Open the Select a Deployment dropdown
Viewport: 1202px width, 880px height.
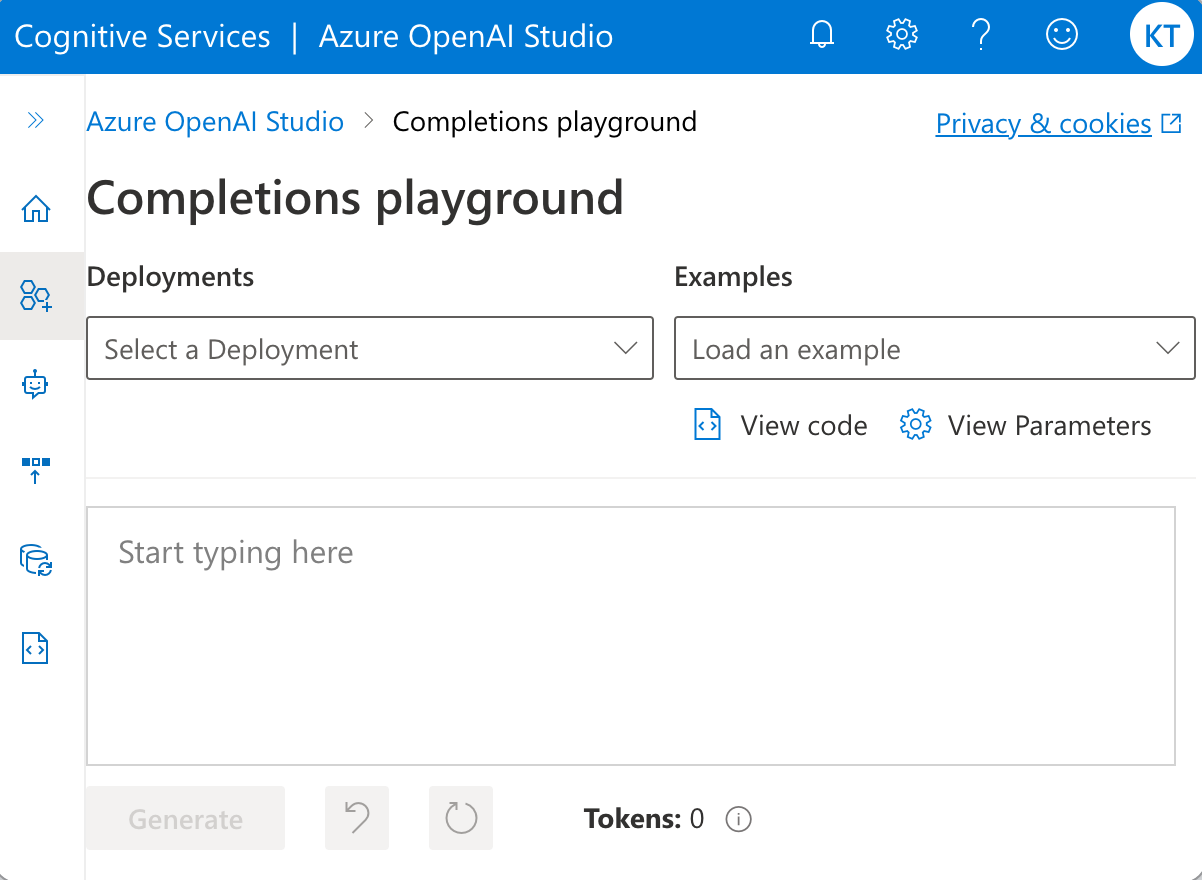pos(370,348)
